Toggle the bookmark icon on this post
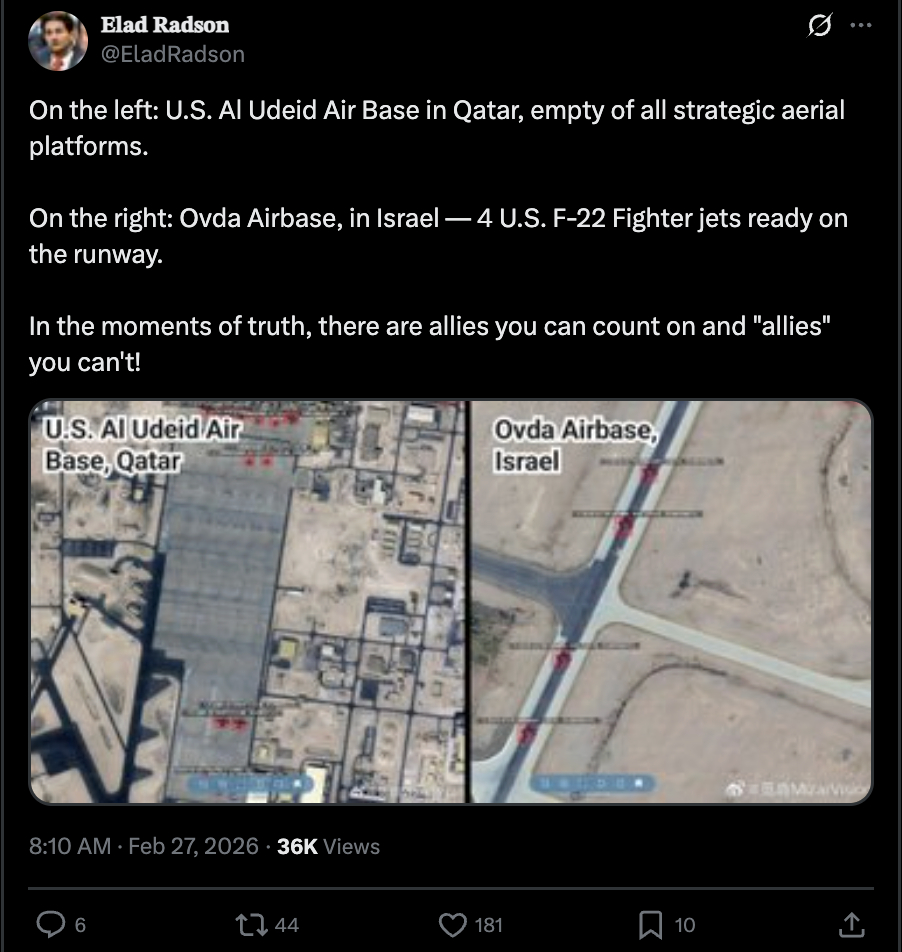Image resolution: width=902 pixels, height=952 pixels. tap(651, 924)
